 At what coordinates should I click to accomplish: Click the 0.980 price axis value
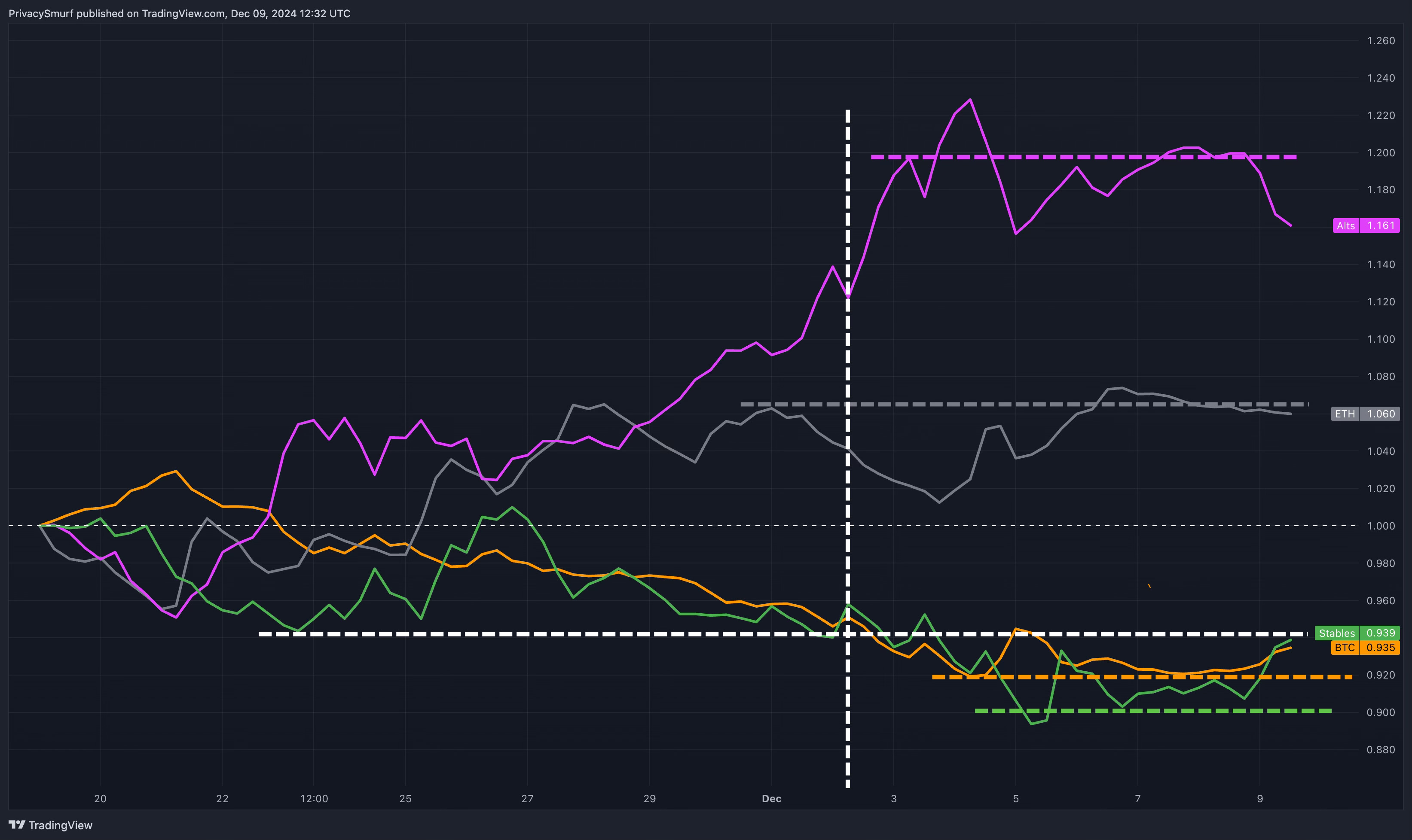[1381, 563]
